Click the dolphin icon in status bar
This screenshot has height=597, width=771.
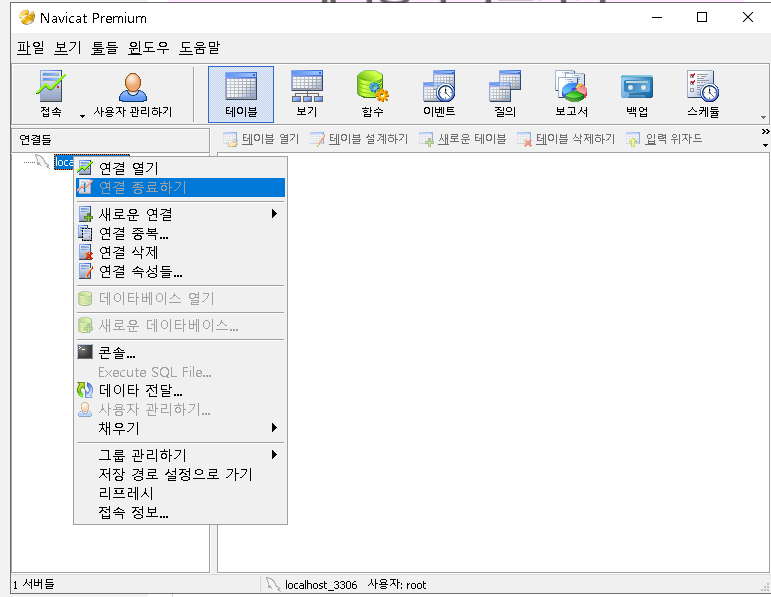pos(273,584)
